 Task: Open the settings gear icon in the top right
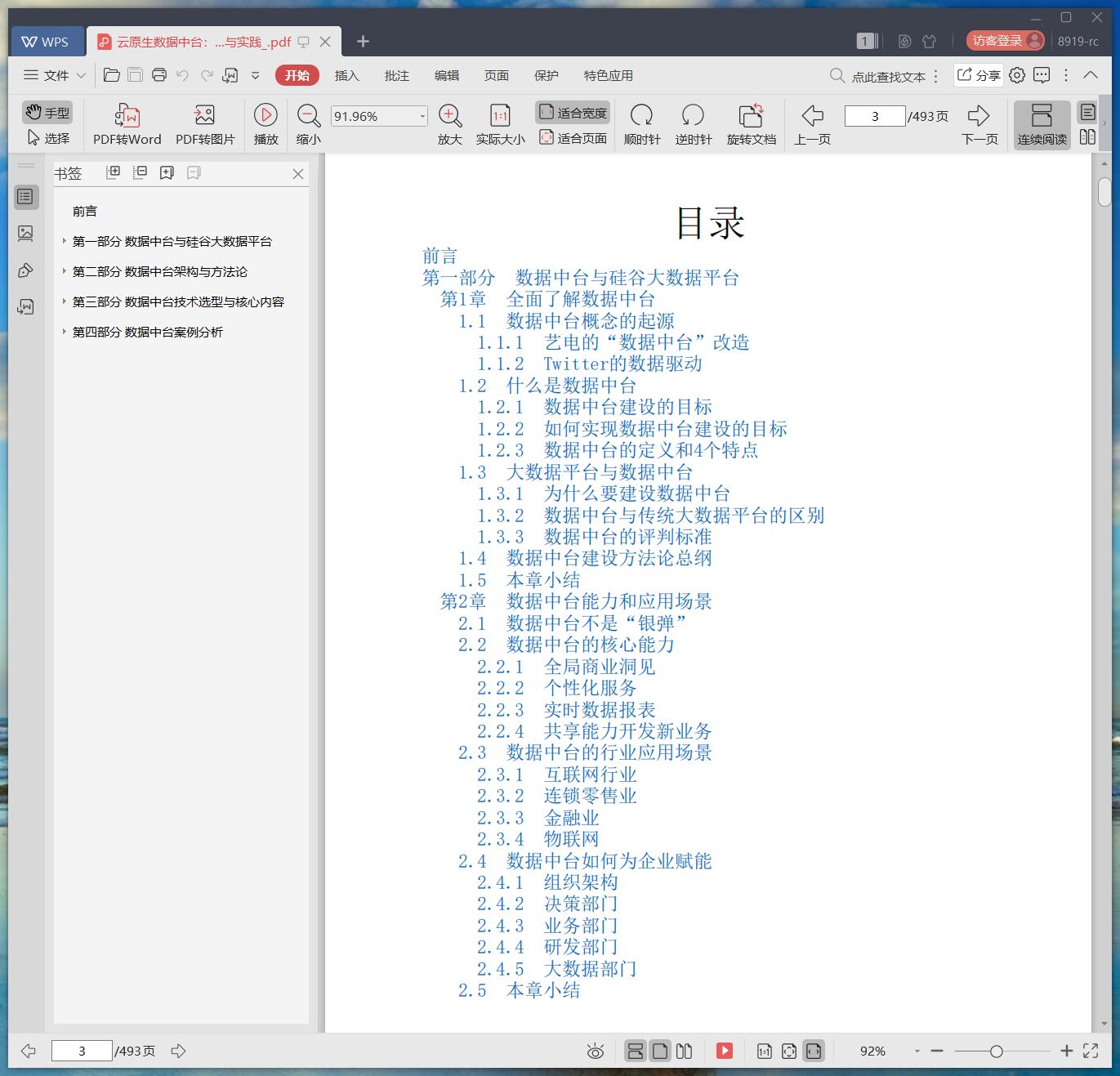coord(1017,75)
